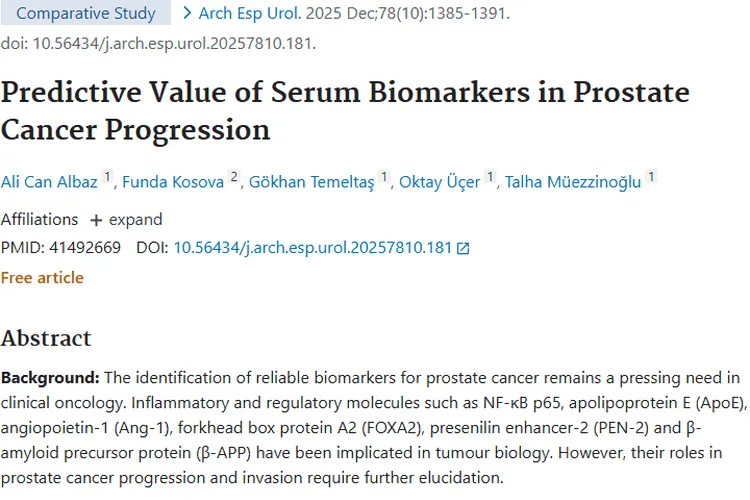Click the Abstract section heading
The height and width of the screenshot is (500, 750).
point(46,338)
